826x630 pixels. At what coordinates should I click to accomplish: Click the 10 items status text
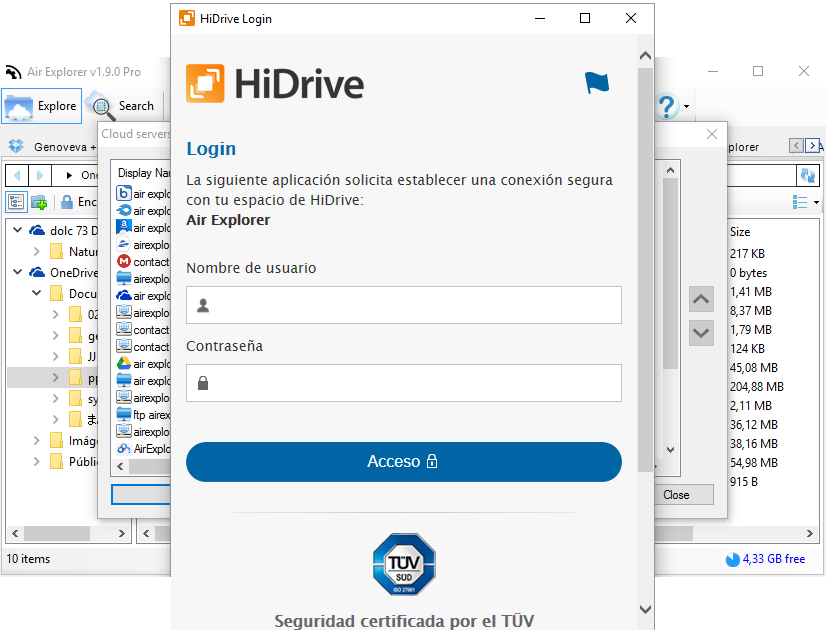pos(28,559)
